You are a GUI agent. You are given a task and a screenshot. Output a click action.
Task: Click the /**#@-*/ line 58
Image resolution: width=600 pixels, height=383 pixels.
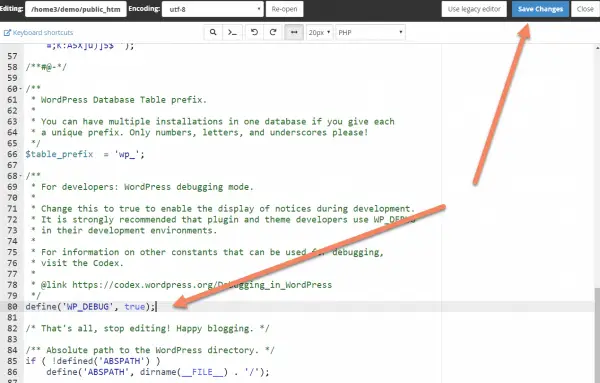click(x=46, y=67)
